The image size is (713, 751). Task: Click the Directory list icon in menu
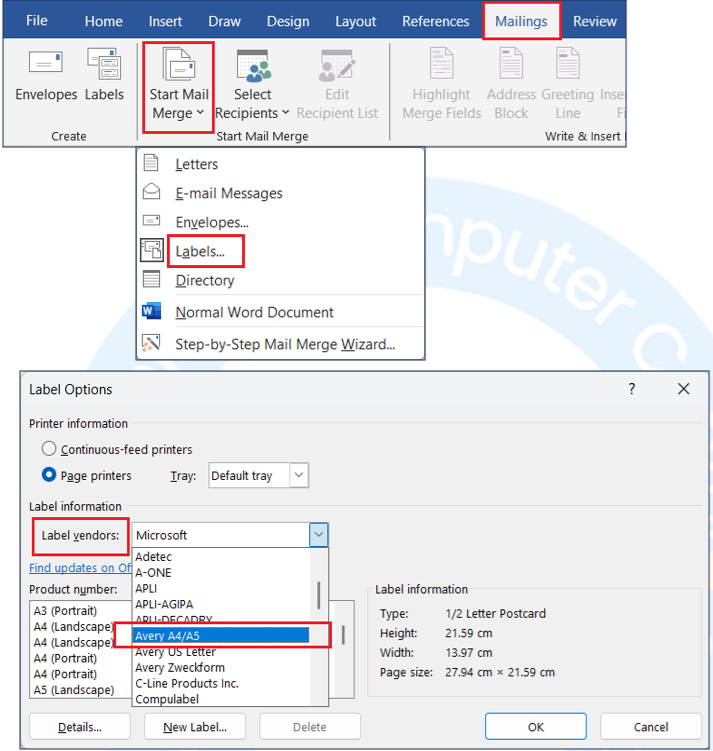[x=151, y=279]
